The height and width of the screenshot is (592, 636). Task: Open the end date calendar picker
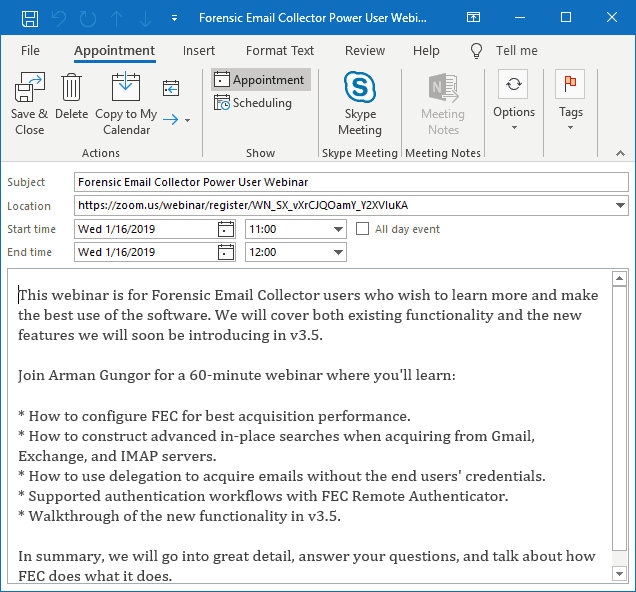coord(226,252)
